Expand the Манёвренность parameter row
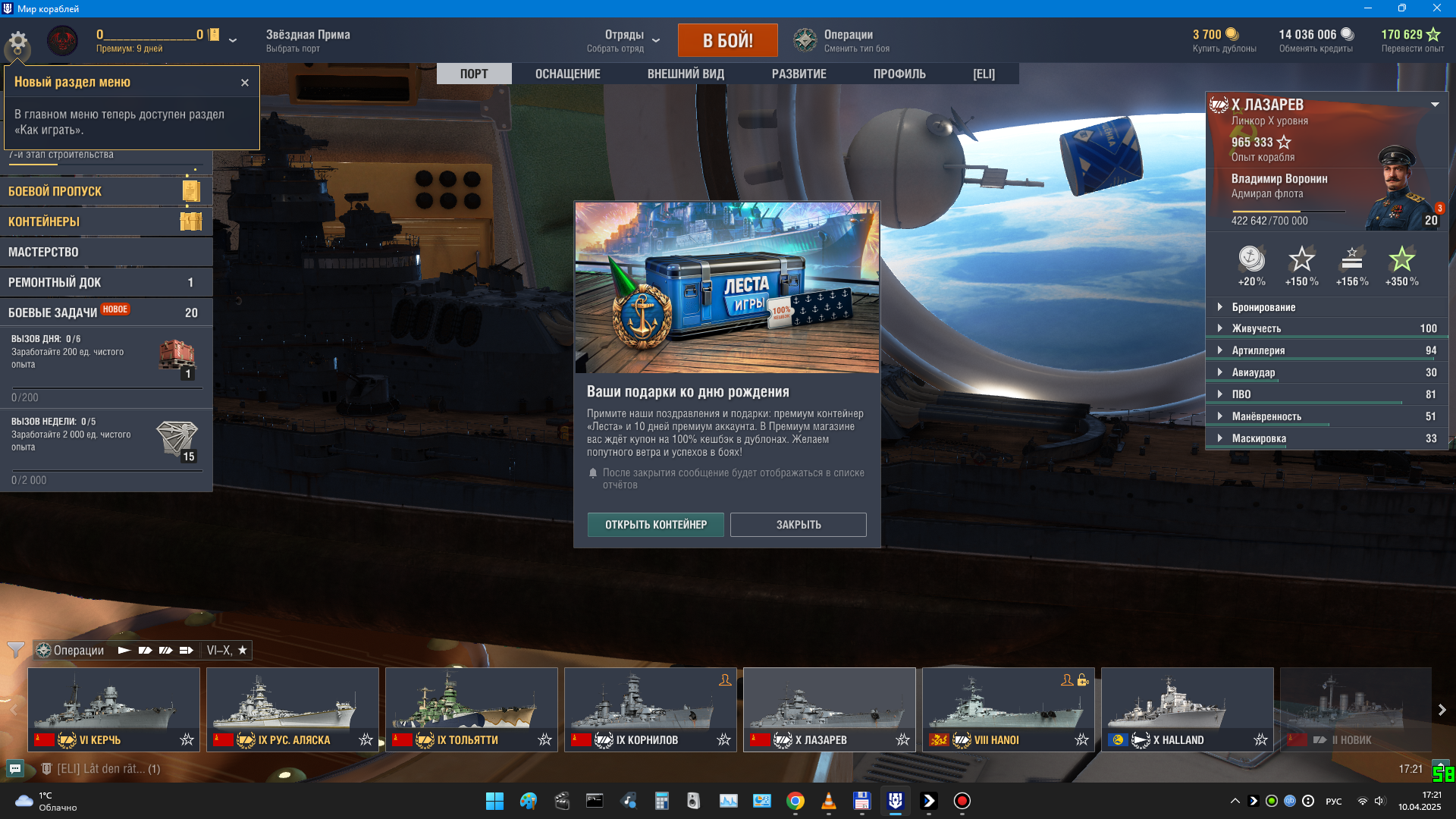Image resolution: width=1456 pixels, height=819 pixels. (x=1327, y=416)
